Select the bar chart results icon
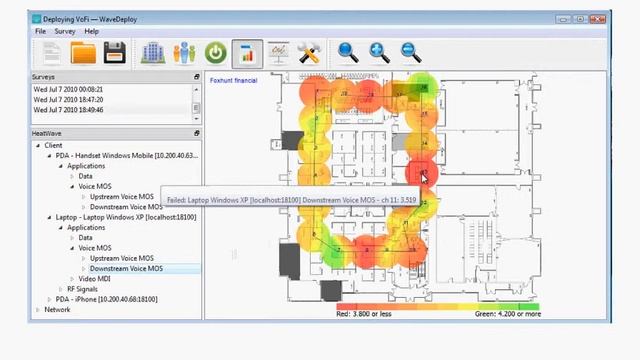640x360 pixels. [x=247, y=53]
